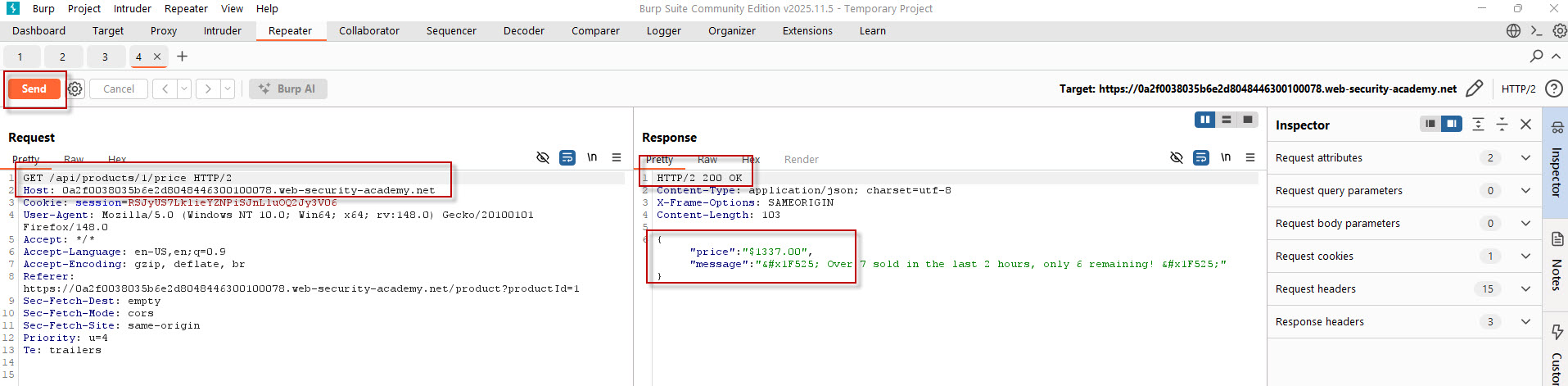Toggle \n newline display in Request panel
Screen dimensions: 1568x386
[592, 157]
